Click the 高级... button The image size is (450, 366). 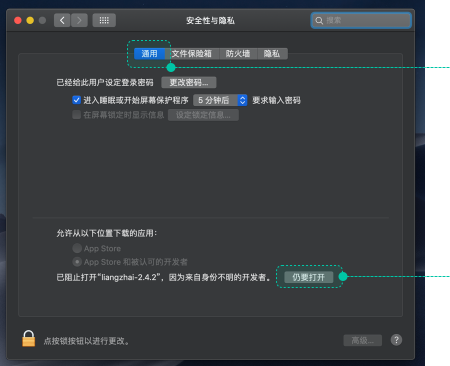(x=363, y=340)
